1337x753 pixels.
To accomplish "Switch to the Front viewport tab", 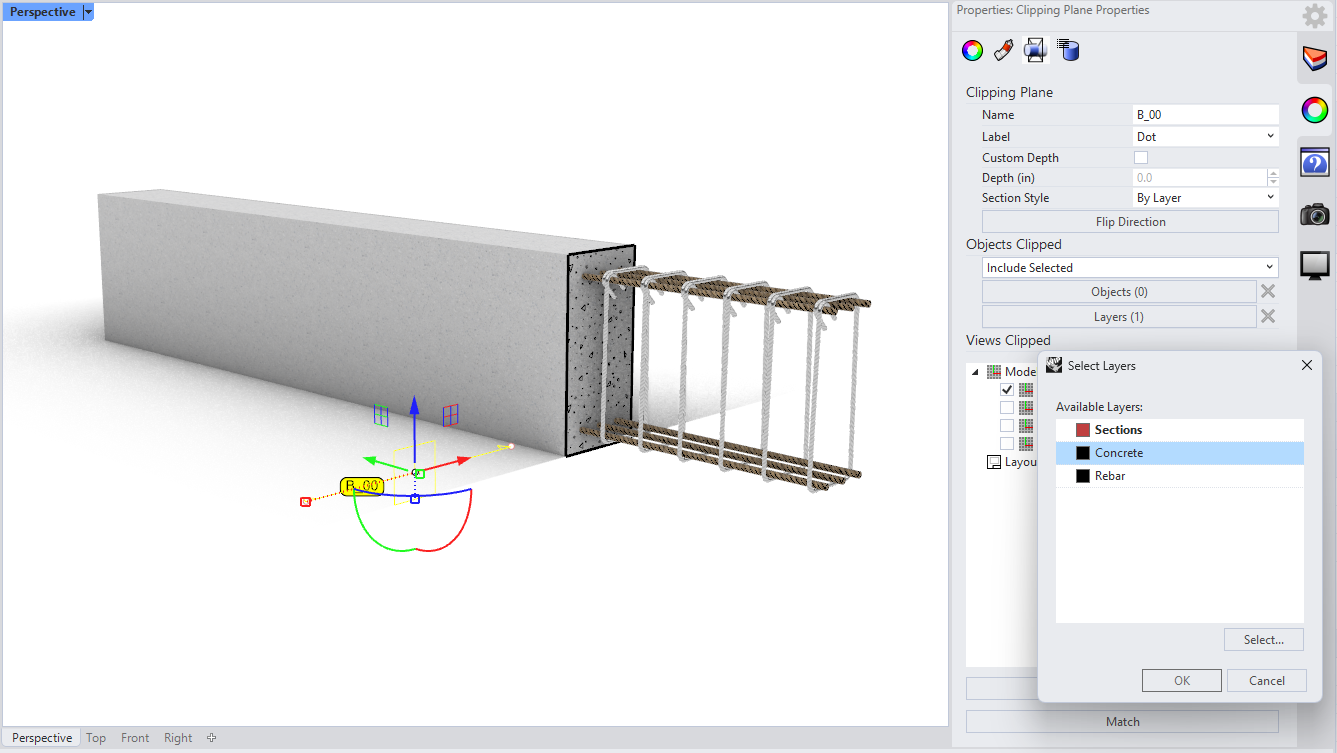I will coord(135,738).
